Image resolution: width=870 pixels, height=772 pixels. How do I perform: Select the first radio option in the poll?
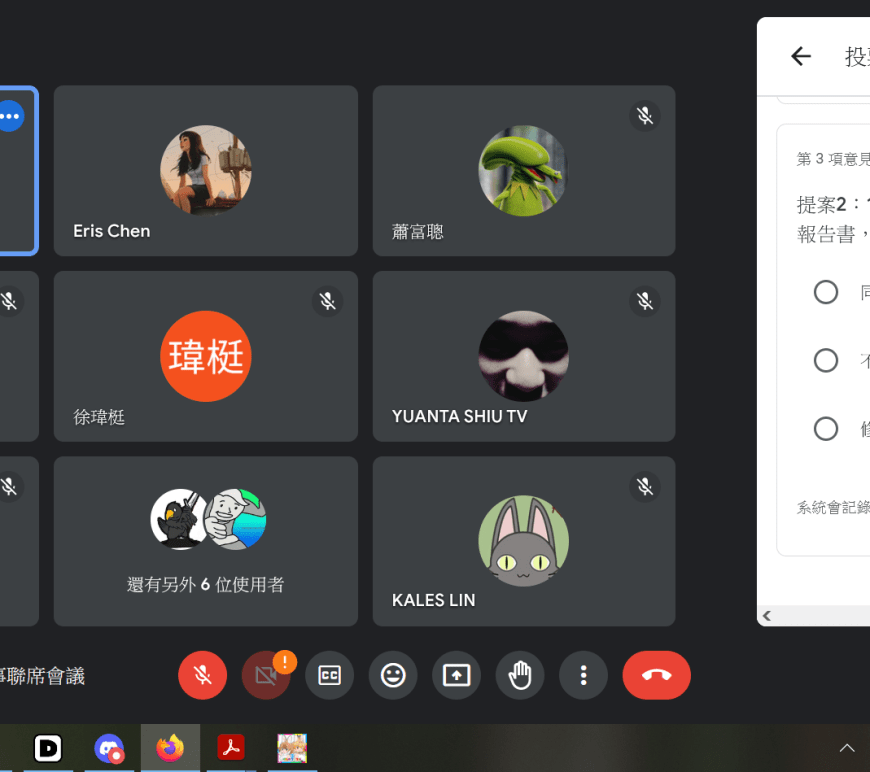(x=826, y=292)
